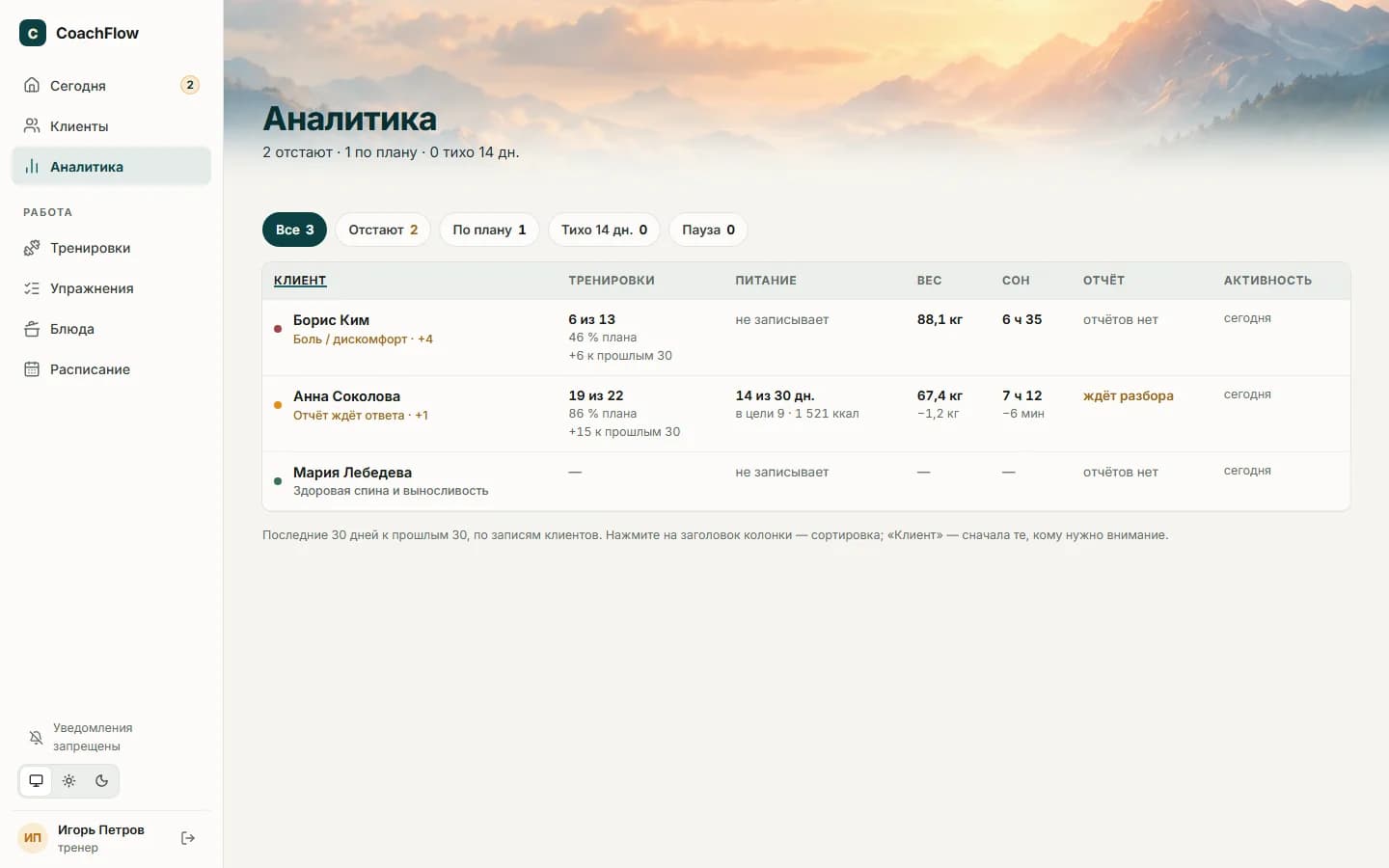The image size is (1389, 868).
Task: Click the muted notifications bell icon
Action: pos(36,738)
